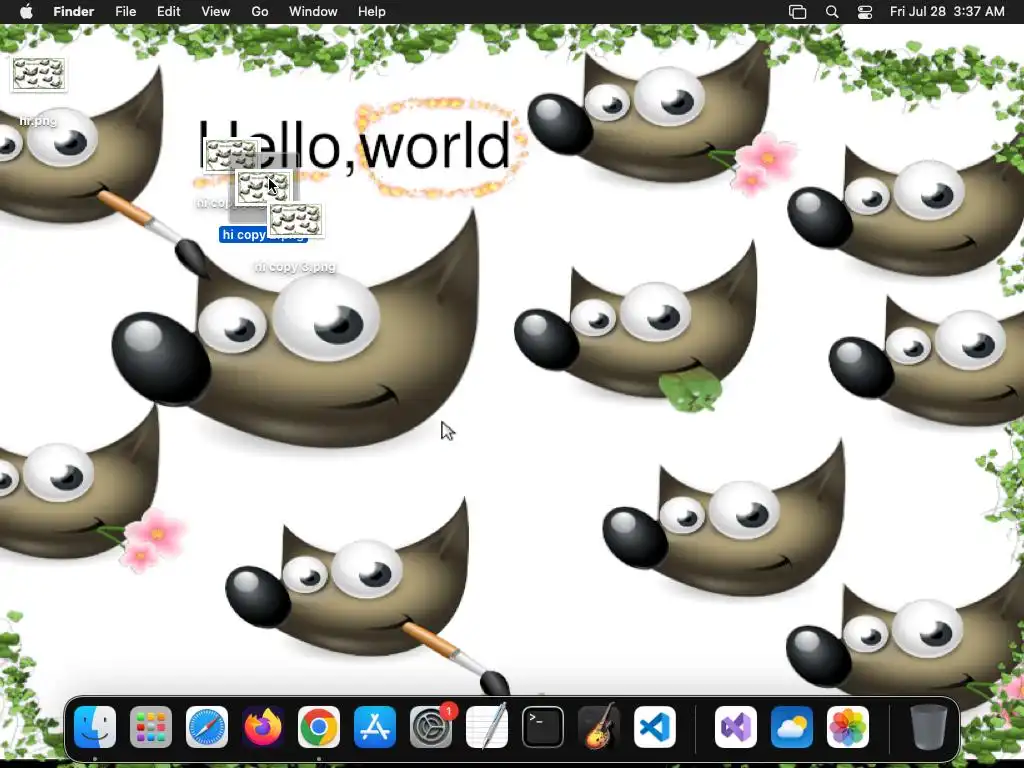This screenshot has width=1024, height=768.
Task: Open GarageBand guitar icon in Dock
Action: pos(599,727)
